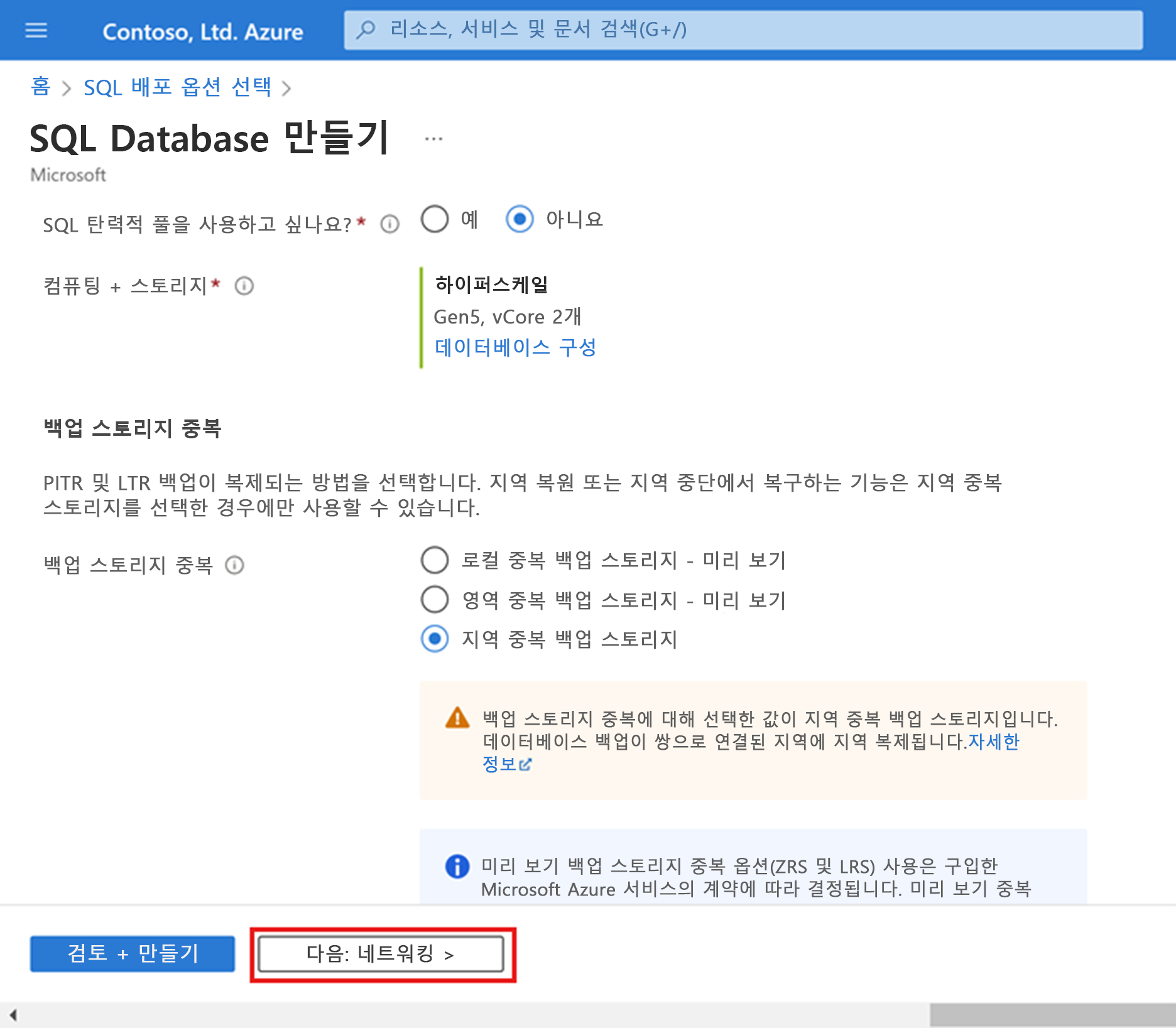The height and width of the screenshot is (1028, 1176).
Task: Show info icon for 백업 스토리지 중복
Action: (x=234, y=565)
